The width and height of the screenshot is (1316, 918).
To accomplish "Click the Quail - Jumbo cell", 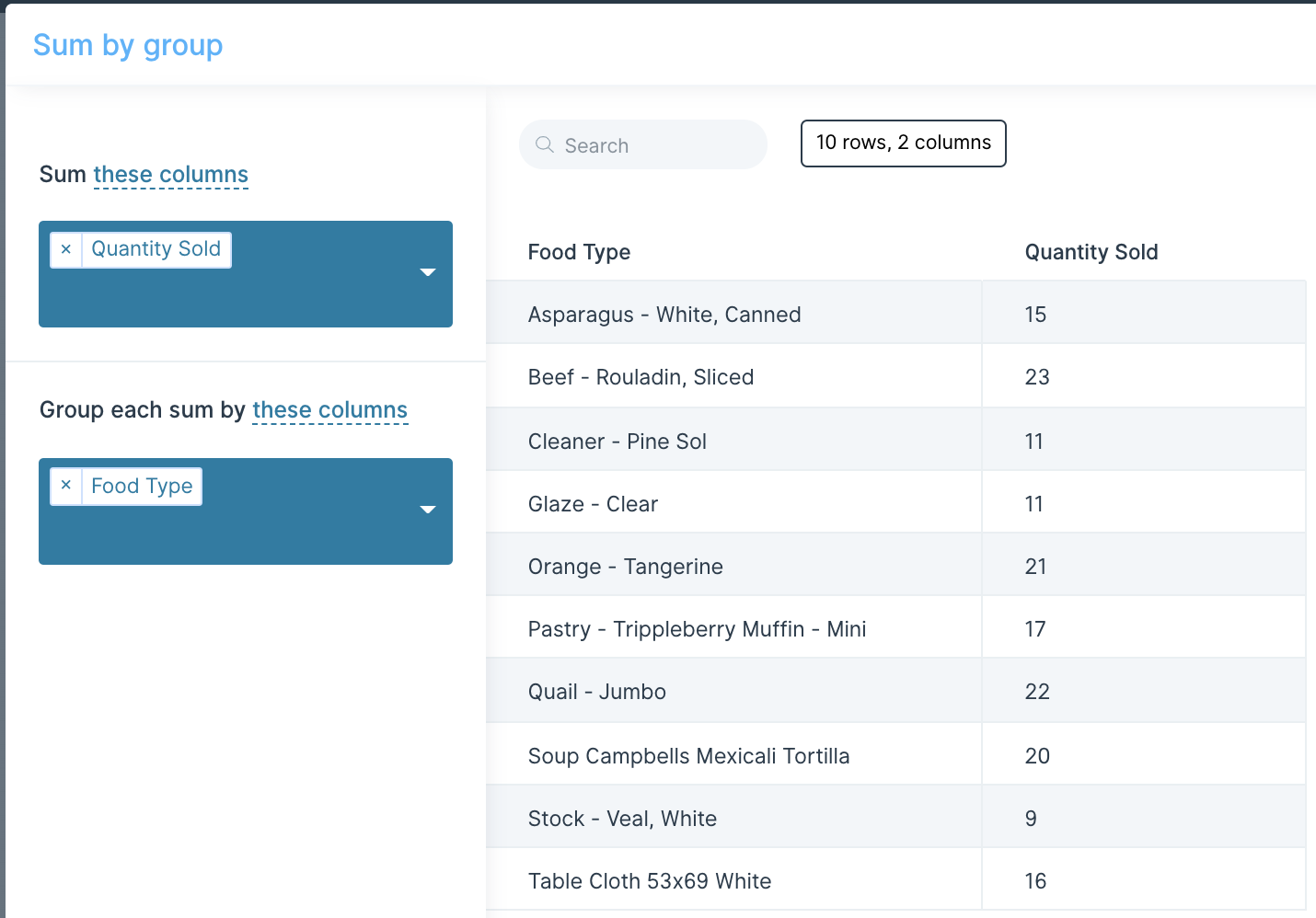I will click(x=733, y=691).
